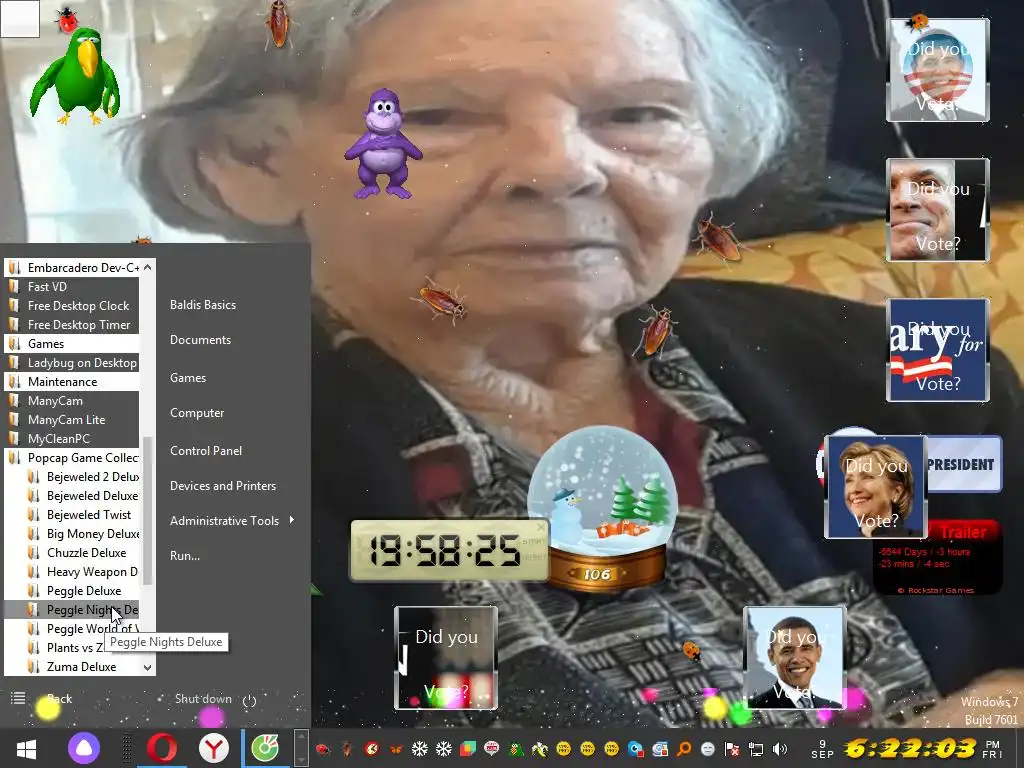Click the green Christmas tree tray icon
1024x768 pixels.
pos(516,749)
